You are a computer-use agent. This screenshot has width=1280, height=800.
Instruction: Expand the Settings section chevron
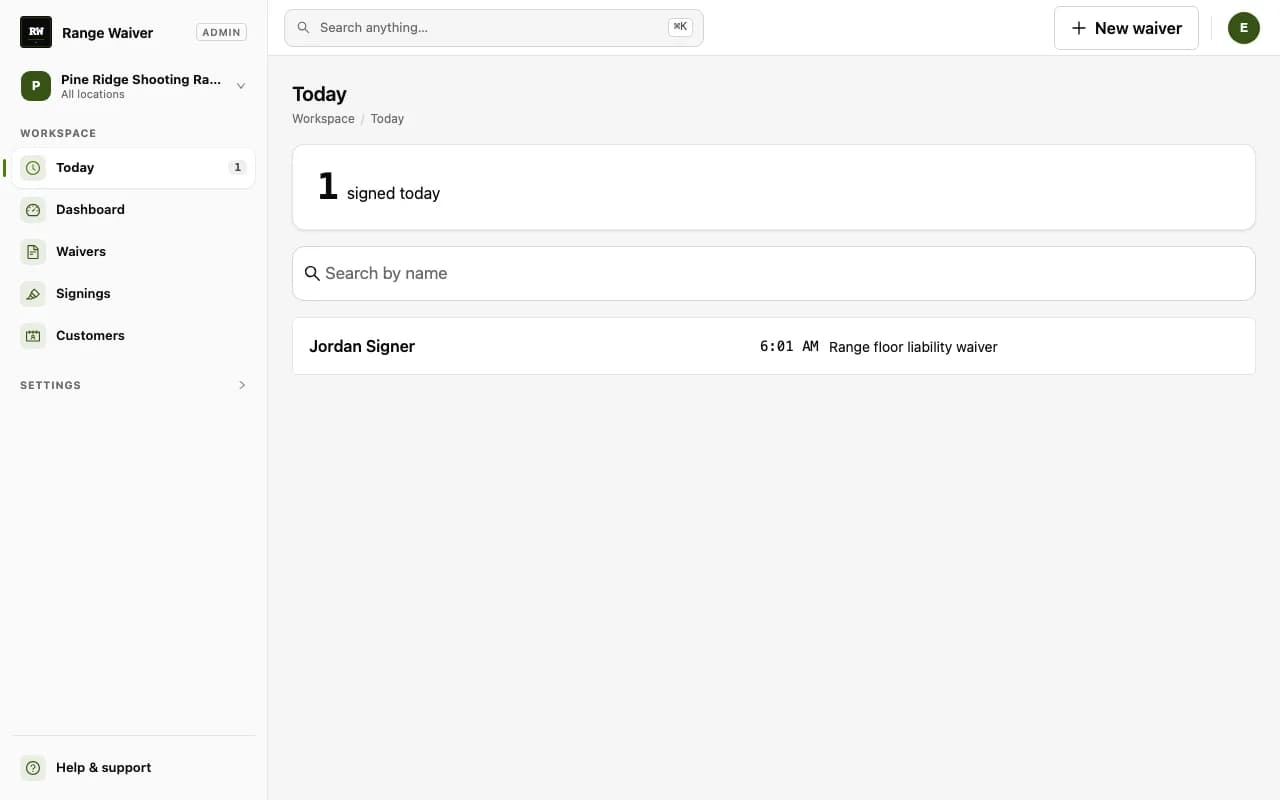pyautogui.click(x=242, y=385)
